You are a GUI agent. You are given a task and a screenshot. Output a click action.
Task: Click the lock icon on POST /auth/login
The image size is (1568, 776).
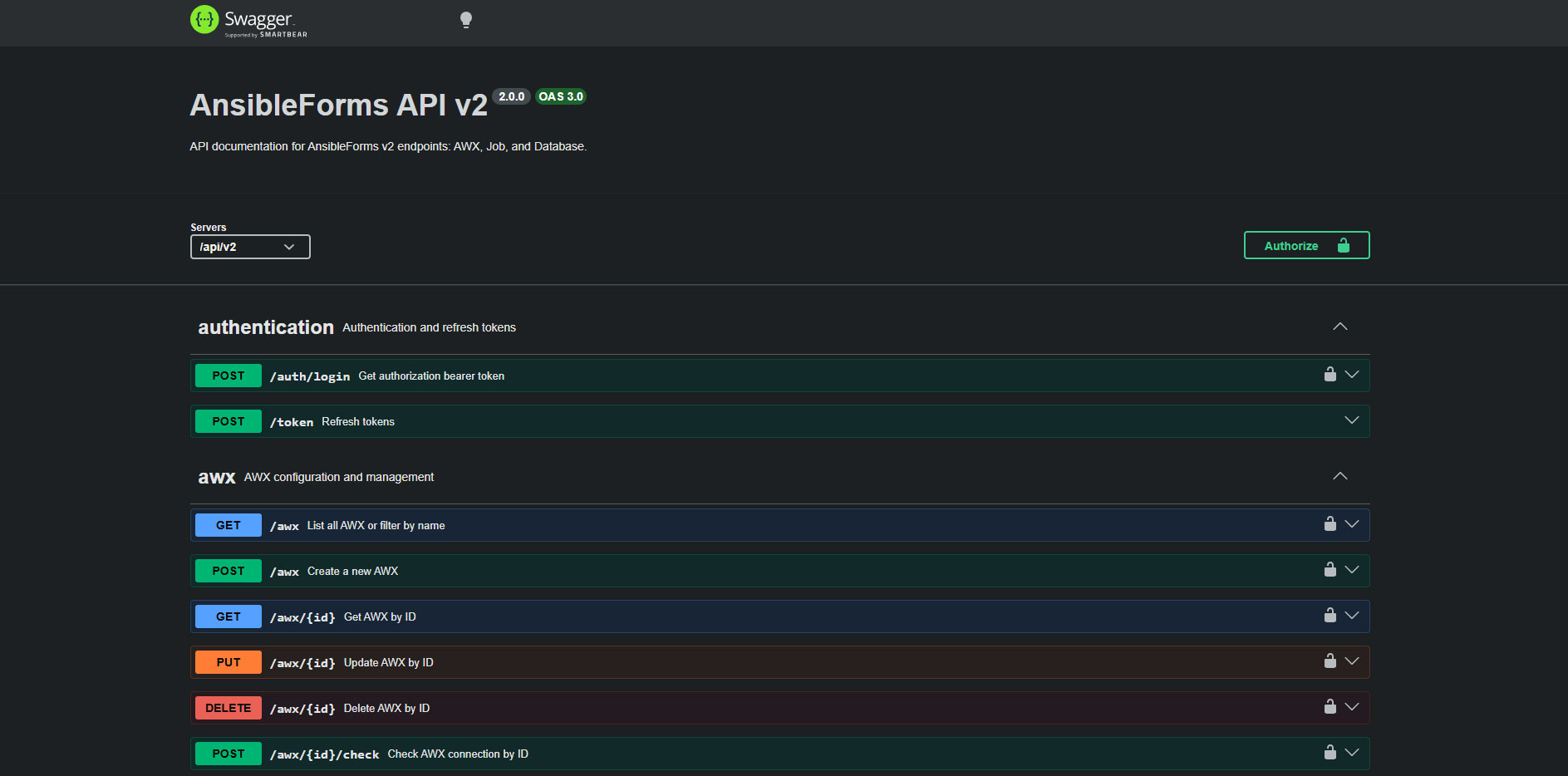1330,374
